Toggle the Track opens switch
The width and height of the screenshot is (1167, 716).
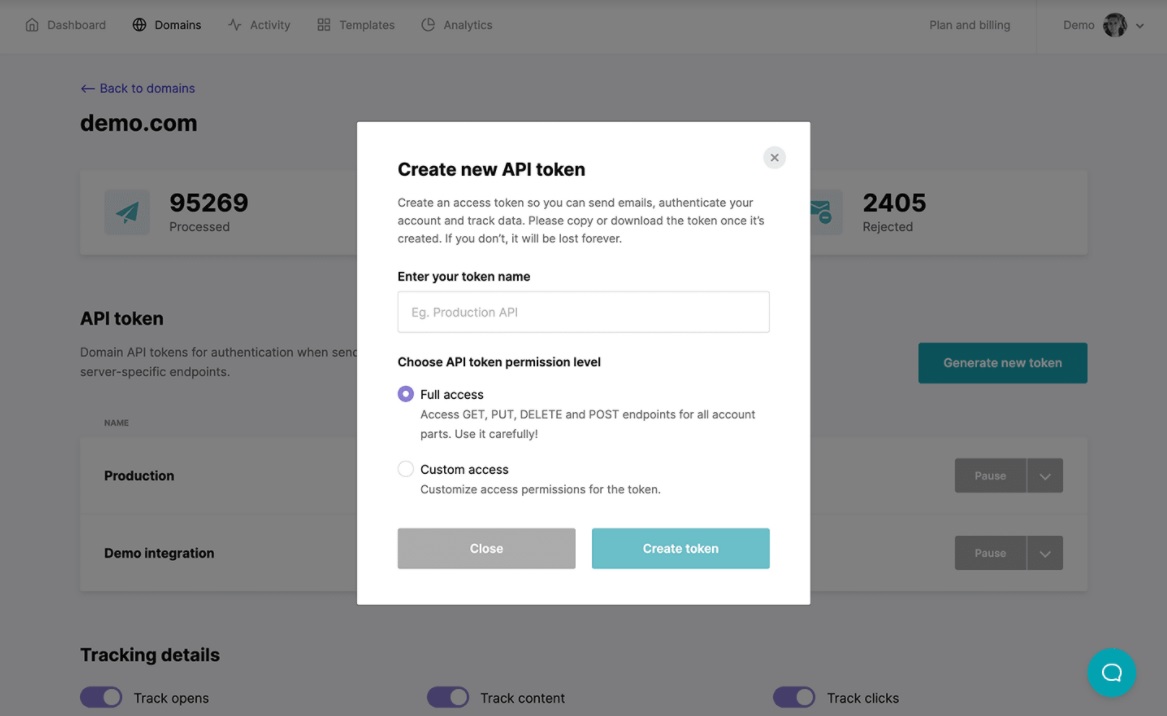tap(101, 697)
